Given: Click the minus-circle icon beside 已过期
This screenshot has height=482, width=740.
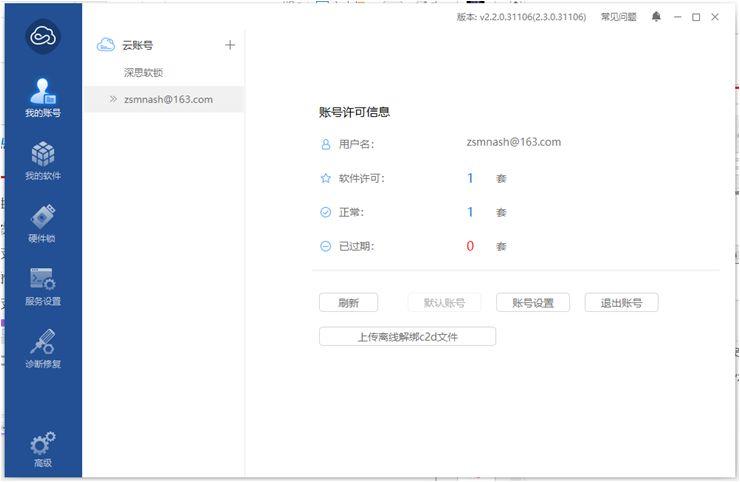Looking at the screenshot, I should tap(326, 246).
